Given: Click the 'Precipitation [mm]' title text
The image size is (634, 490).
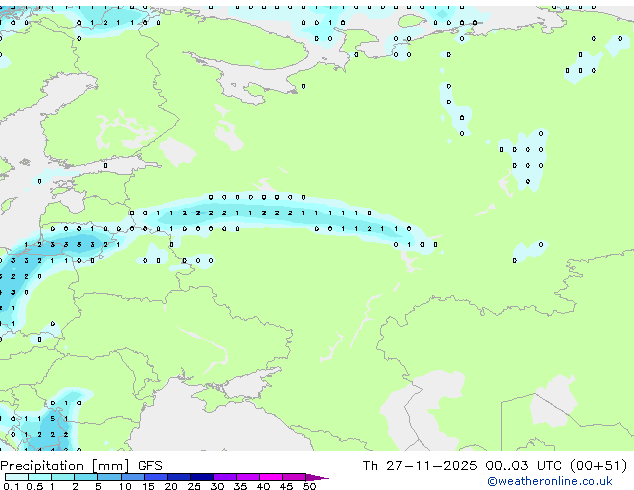Looking at the screenshot, I should pyautogui.click(x=65, y=466).
